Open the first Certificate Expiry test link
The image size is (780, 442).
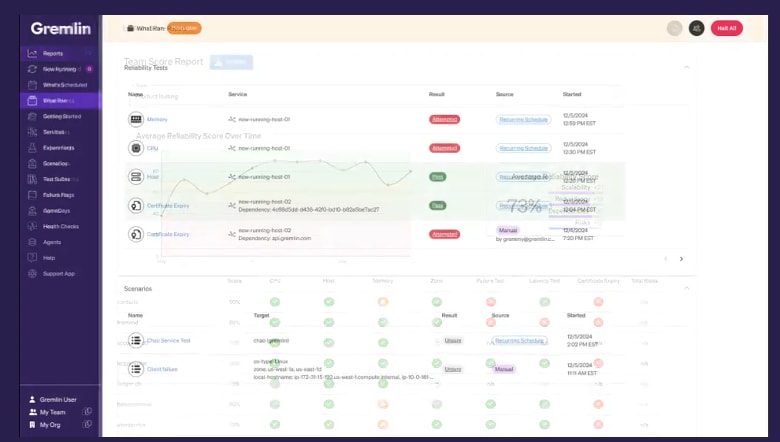click(168, 205)
